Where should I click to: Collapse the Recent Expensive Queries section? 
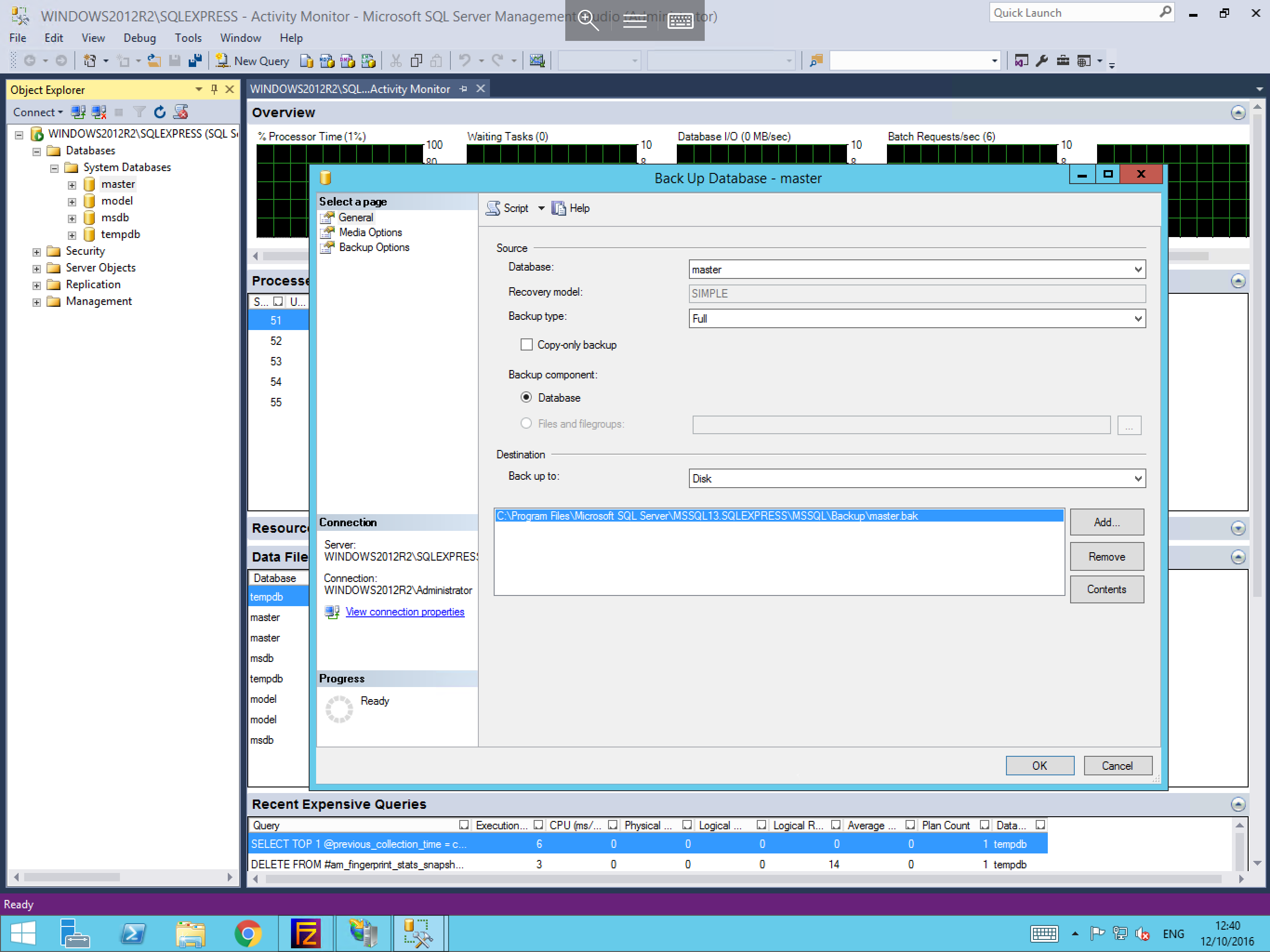(x=1238, y=805)
